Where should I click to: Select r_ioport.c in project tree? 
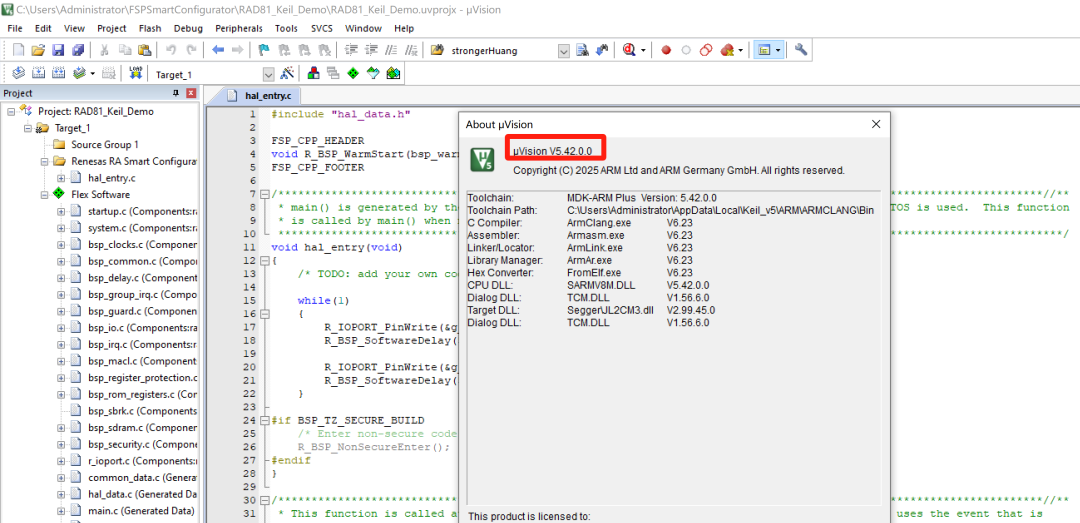point(143,461)
